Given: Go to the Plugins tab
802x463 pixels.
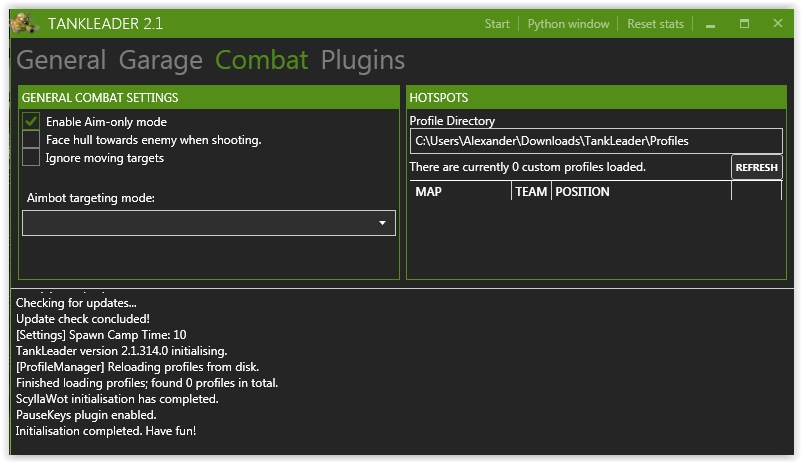Looking at the screenshot, I should point(363,60).
